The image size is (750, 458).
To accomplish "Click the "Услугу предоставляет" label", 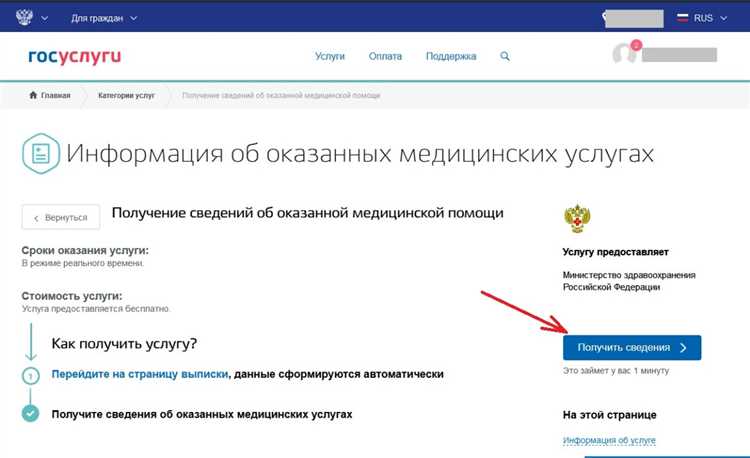I will tap(616, 252).
